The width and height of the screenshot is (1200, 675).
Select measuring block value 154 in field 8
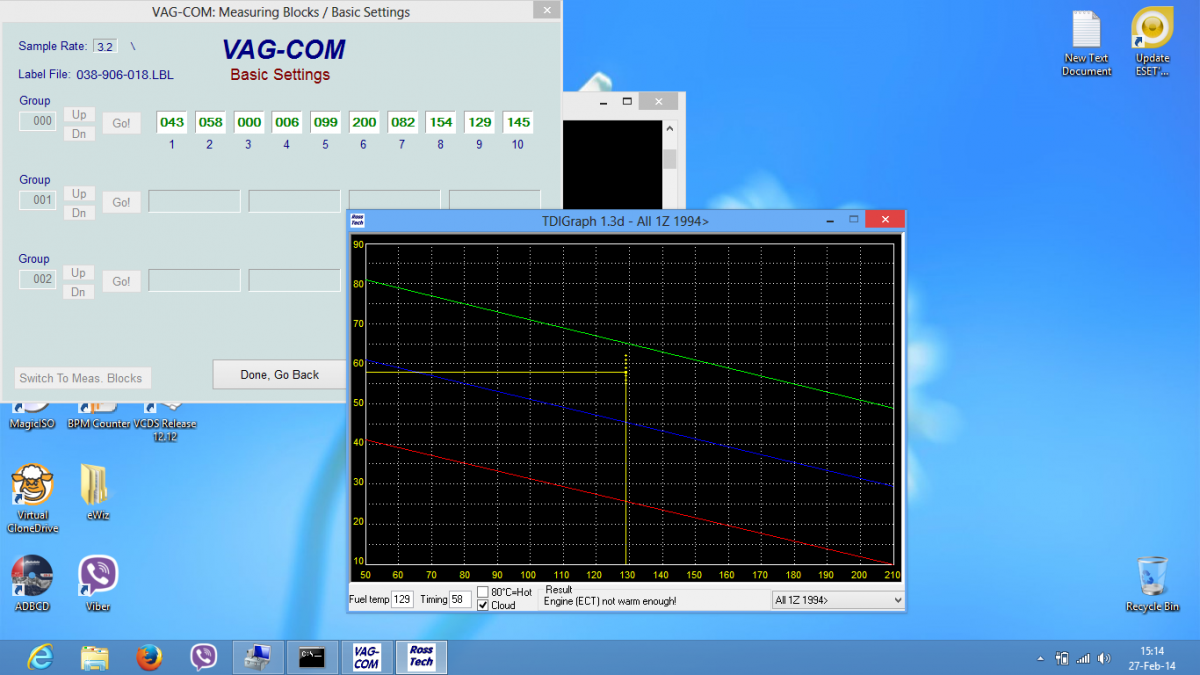point(441,122)
